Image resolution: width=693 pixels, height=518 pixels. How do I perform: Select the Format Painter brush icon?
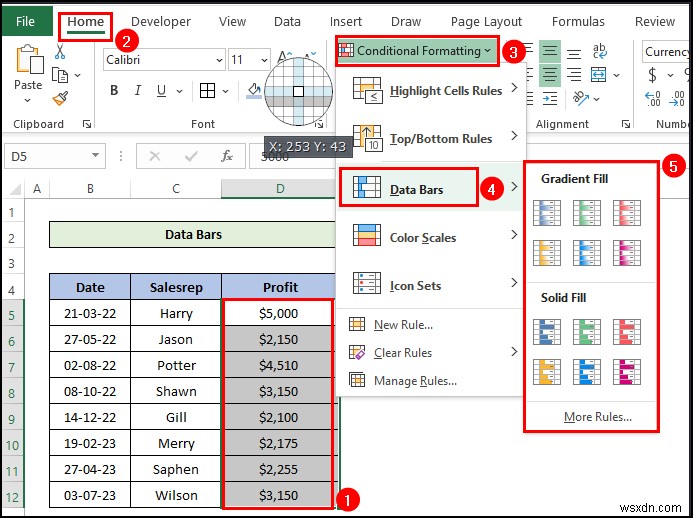point(60,98)
